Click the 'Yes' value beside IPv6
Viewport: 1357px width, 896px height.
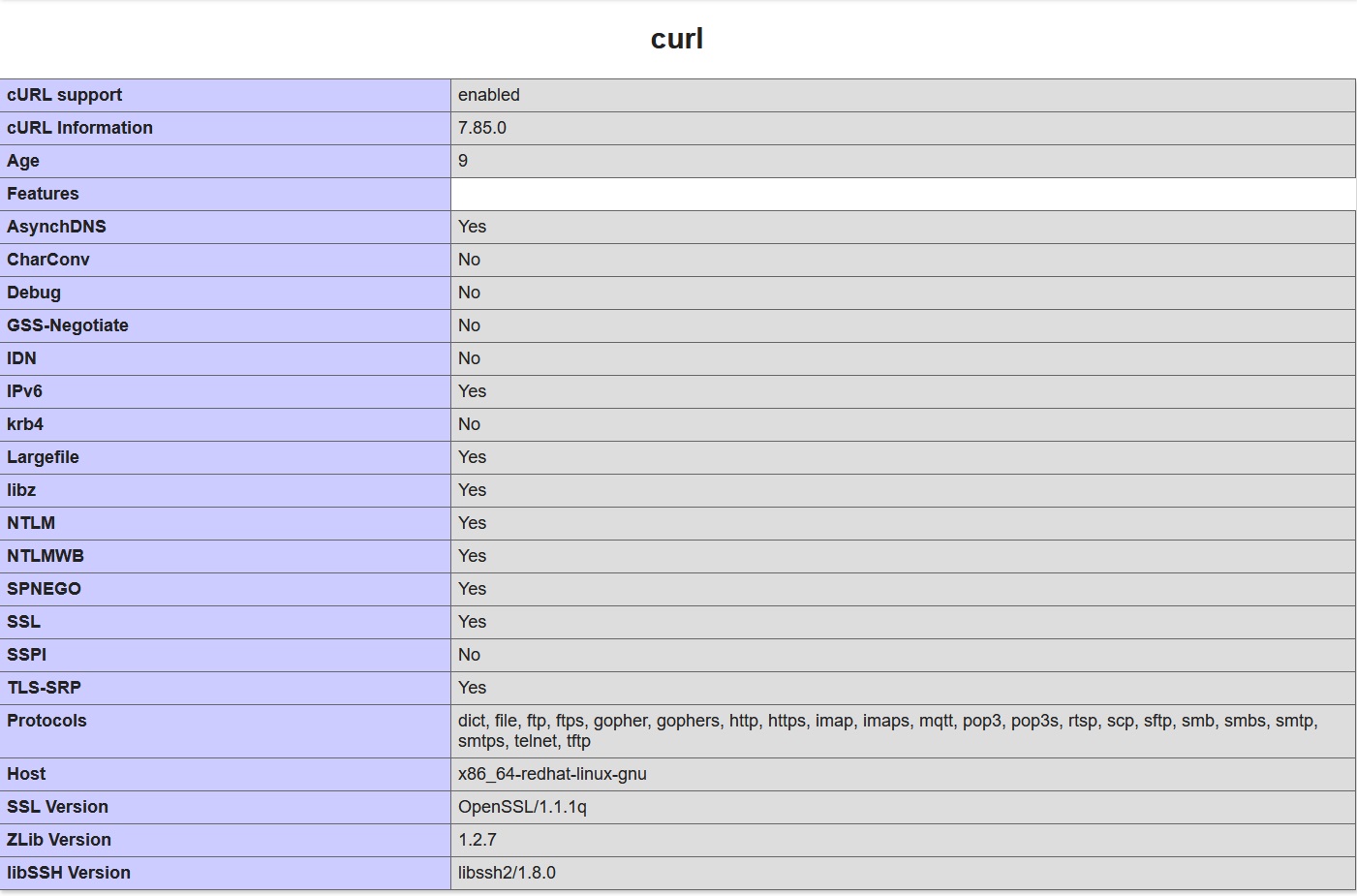point(472,391)
